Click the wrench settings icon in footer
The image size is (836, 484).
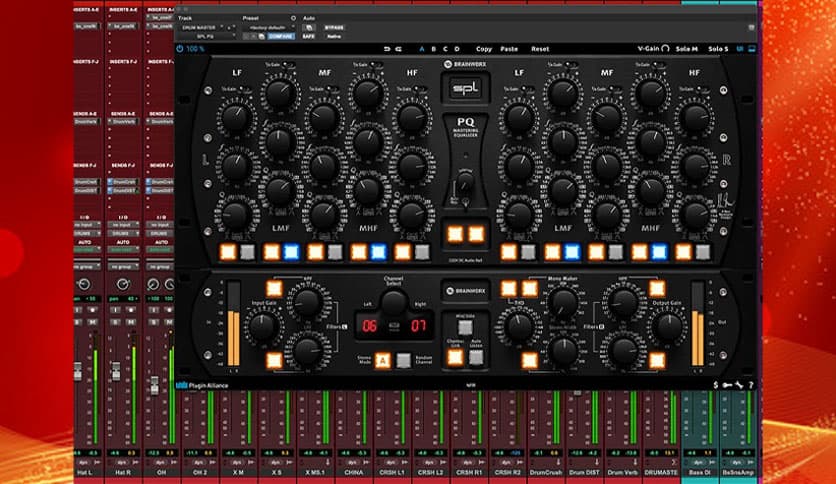[739, 385]
